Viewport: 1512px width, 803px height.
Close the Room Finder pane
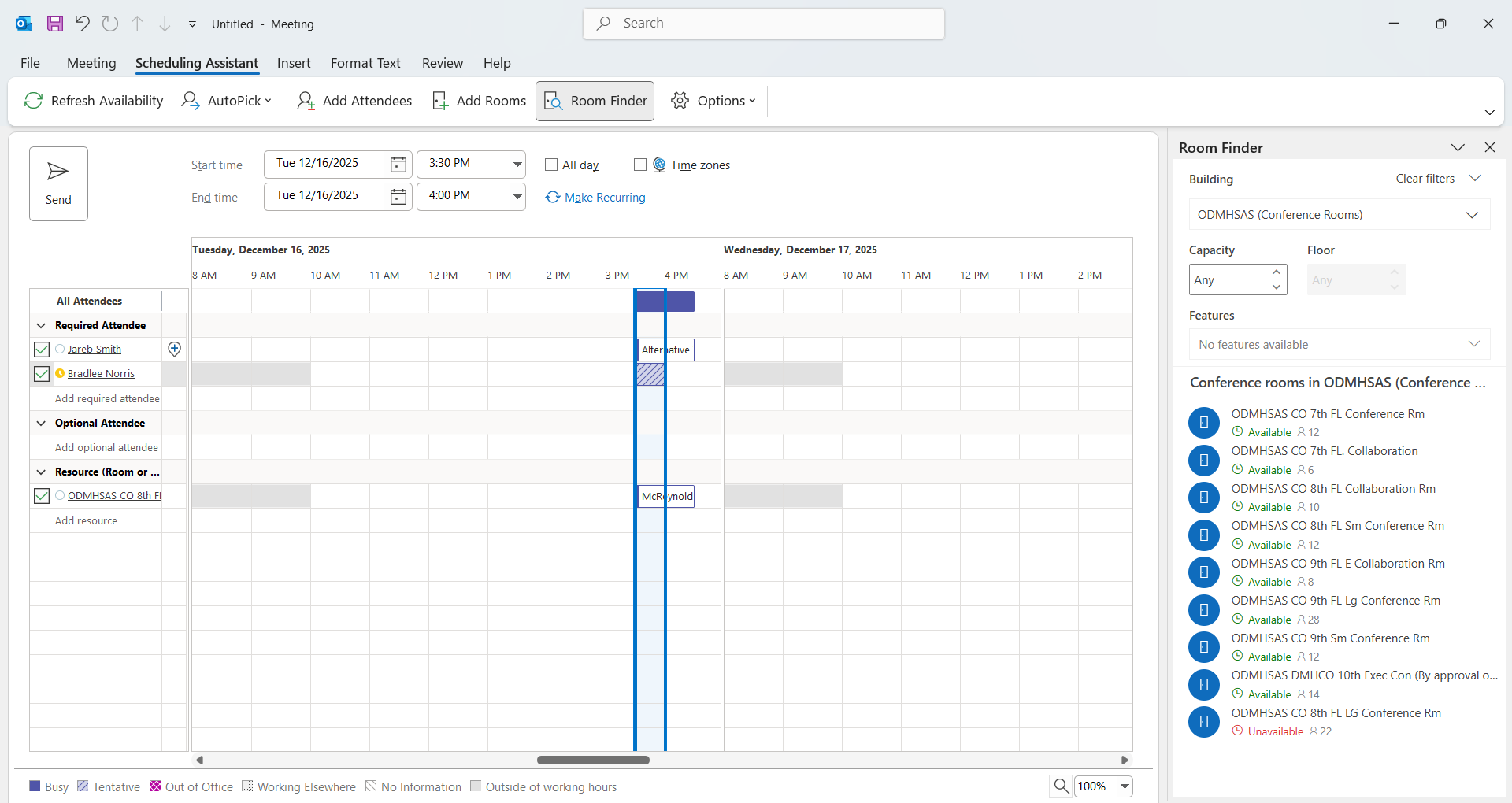tap(1489, 147)
